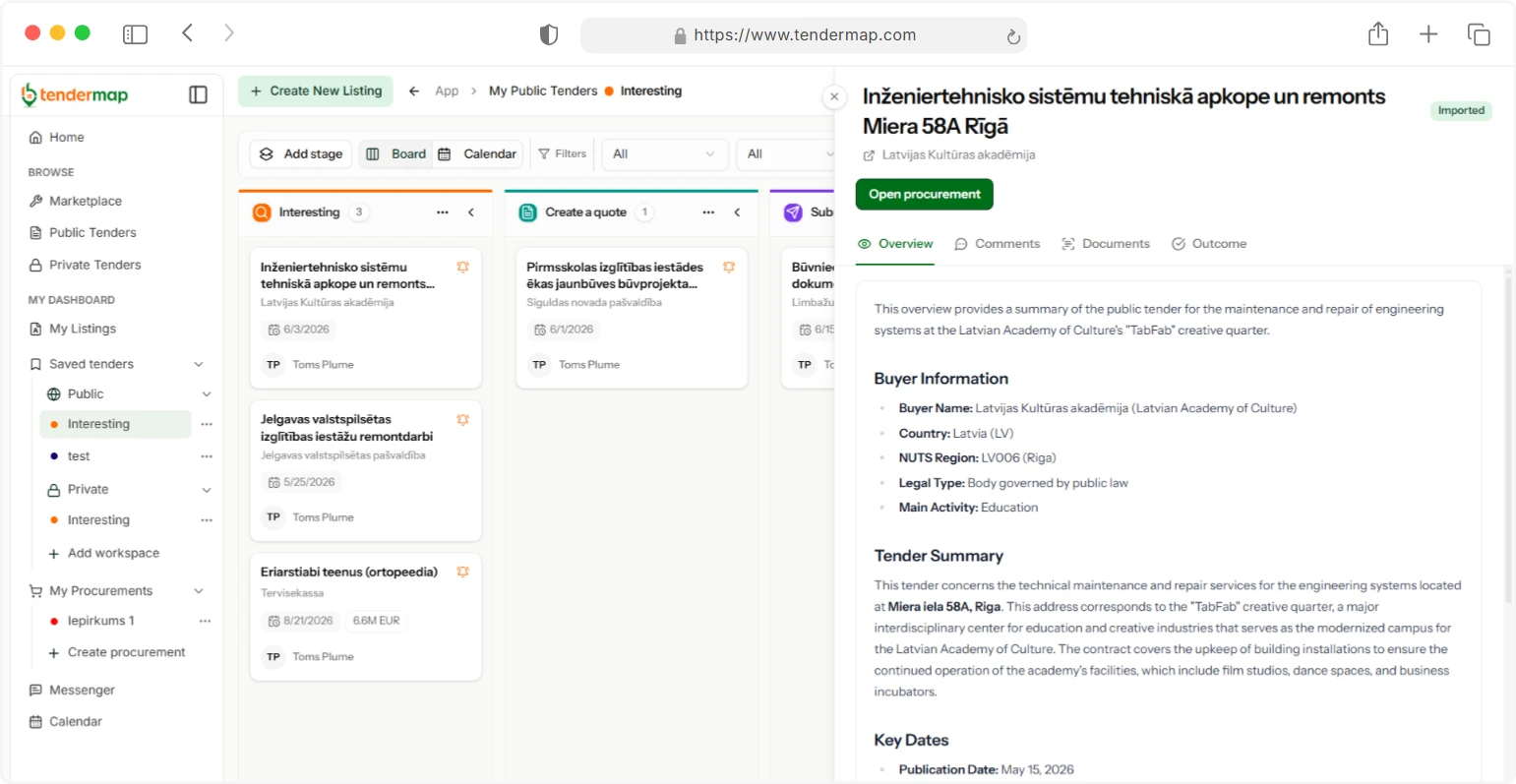
Task: Open the Interesting column options menu
Action: click(x=443, y=212)
